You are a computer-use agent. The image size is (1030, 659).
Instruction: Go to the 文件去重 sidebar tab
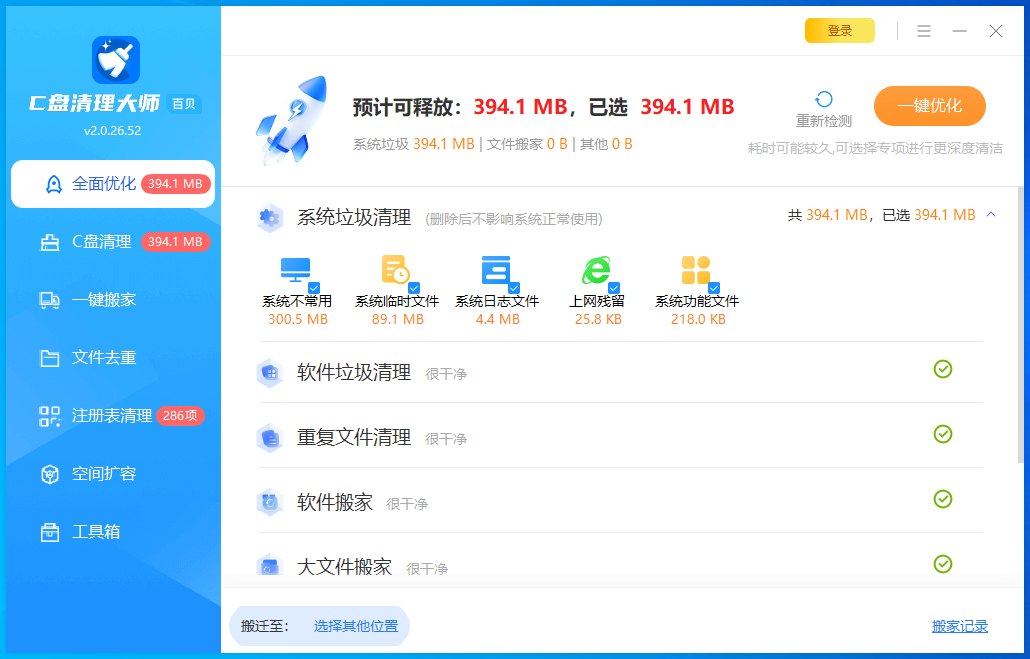click(x=113, y=357)
